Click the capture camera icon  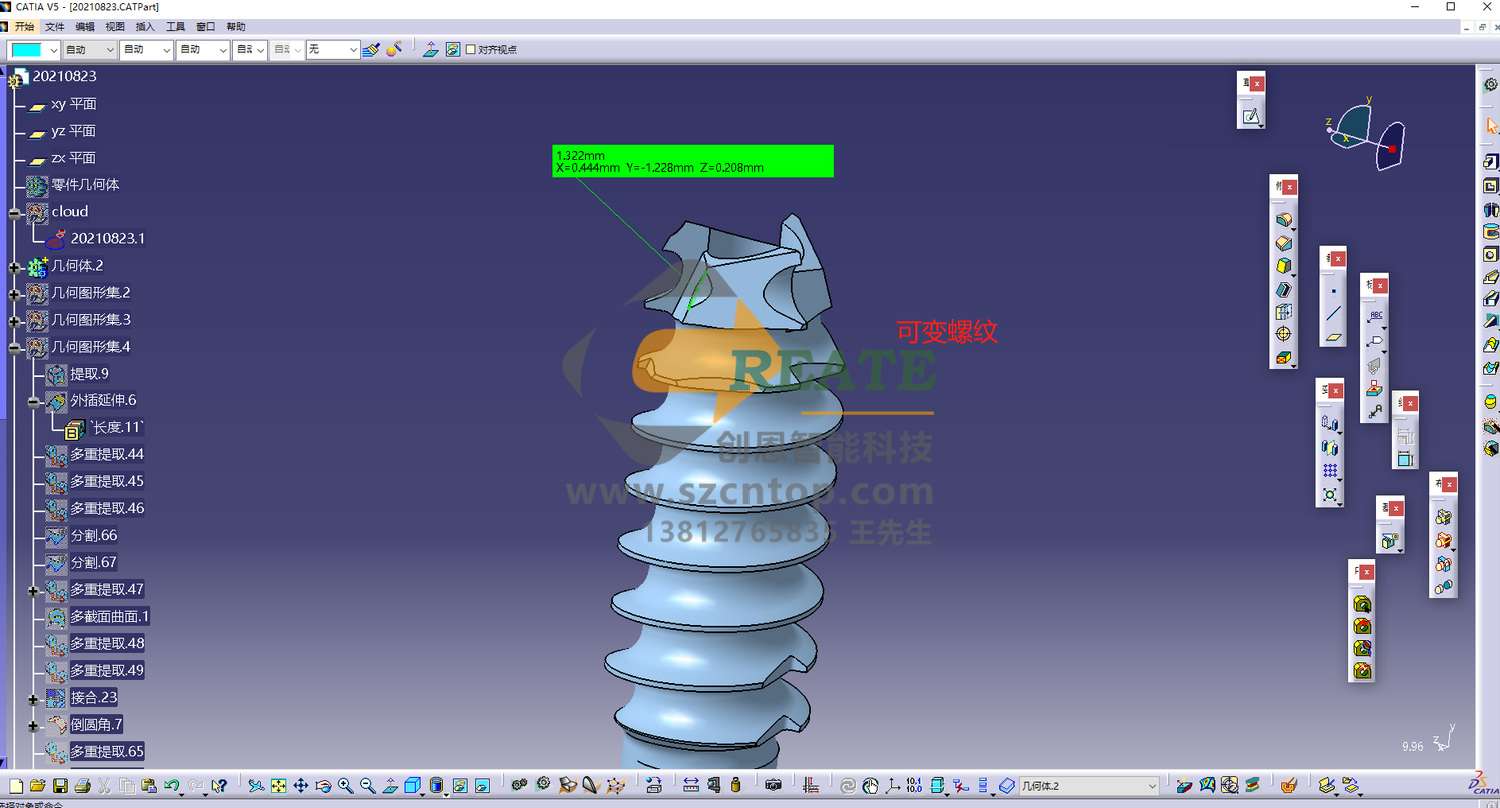click(773, 786)
